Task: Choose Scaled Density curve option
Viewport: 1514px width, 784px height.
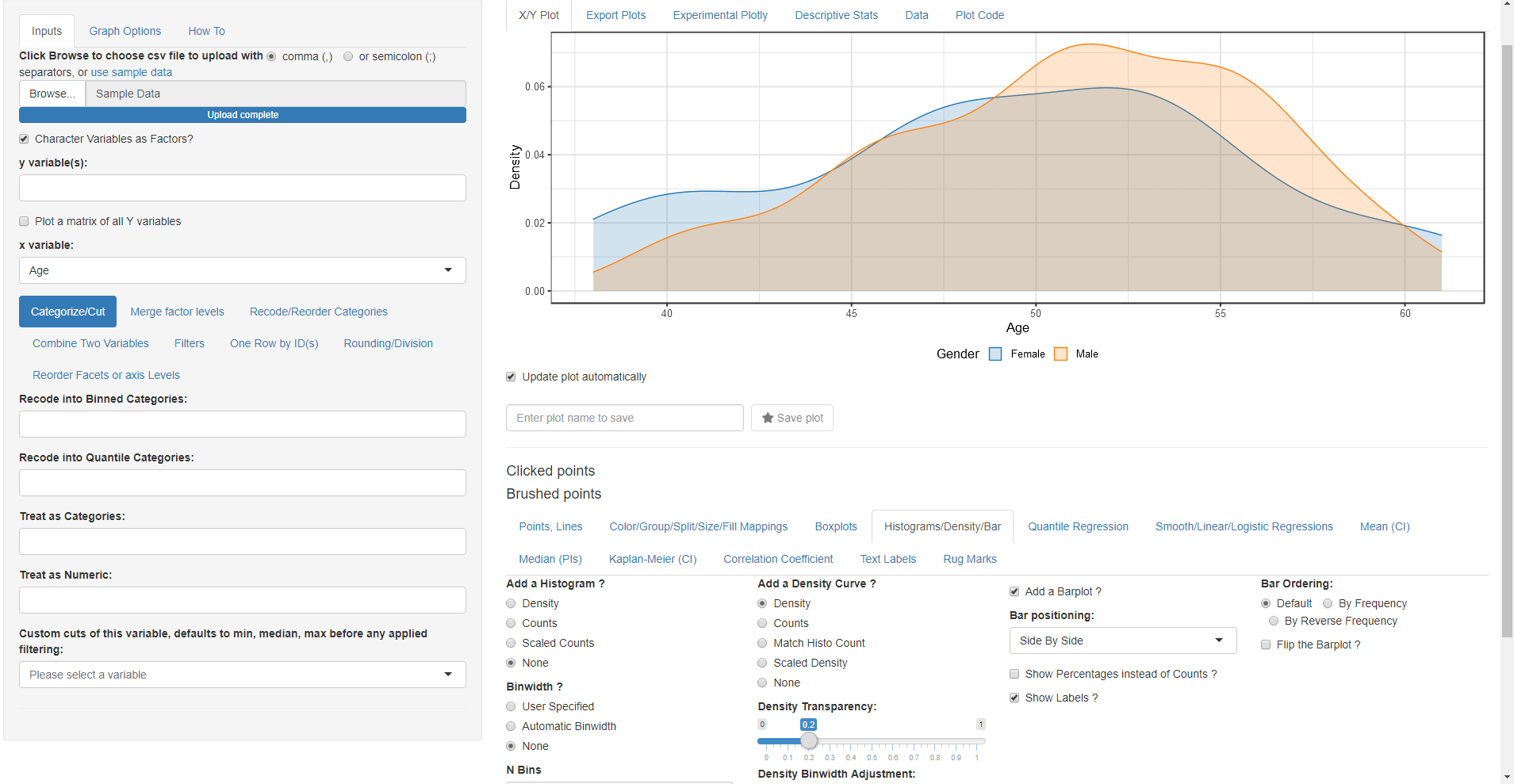Action: [x=762, y=663]
